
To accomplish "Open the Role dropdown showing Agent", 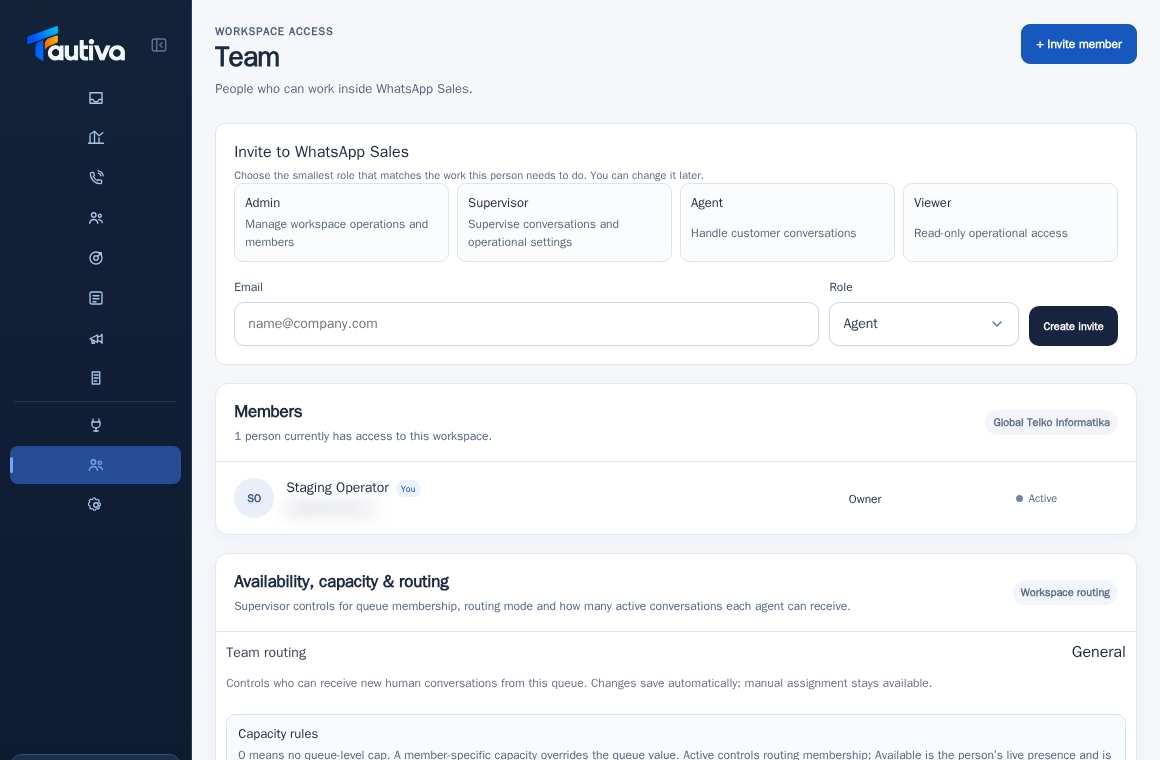I will tap(923, 323).
